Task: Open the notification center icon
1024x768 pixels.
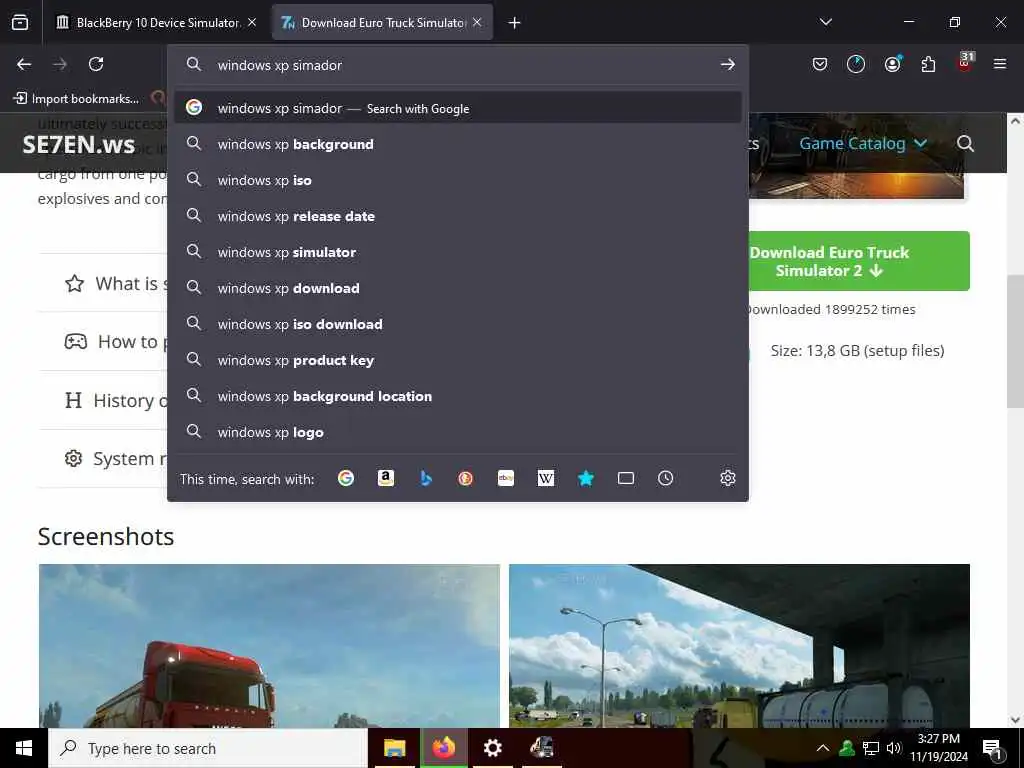Action: pyautogui.click(x=992, y=748)
